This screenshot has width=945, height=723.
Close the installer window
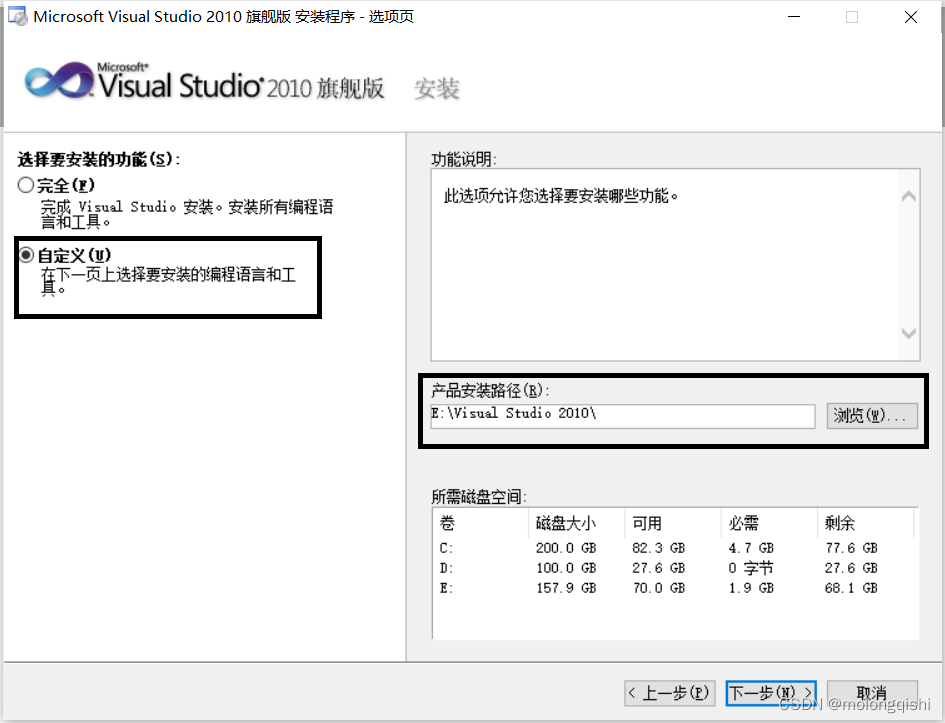pyautogui.click(x=911, y=17)
